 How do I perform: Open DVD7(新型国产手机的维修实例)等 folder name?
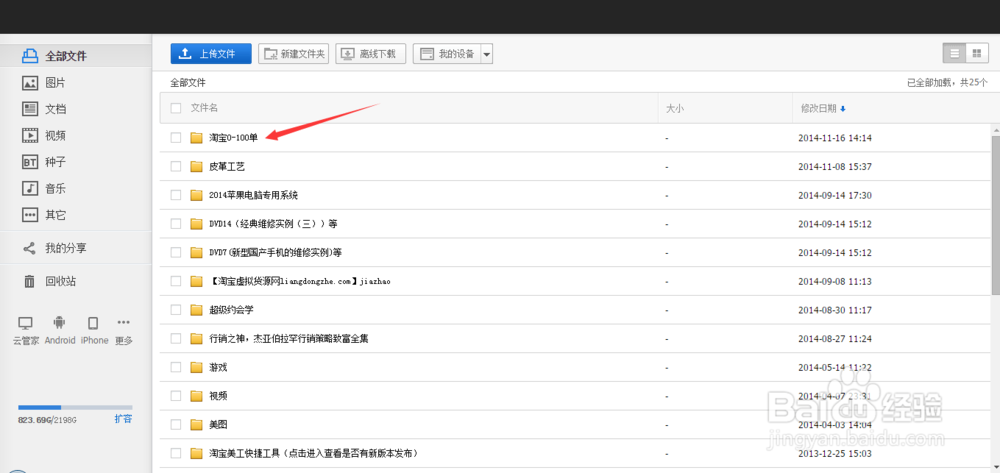coord(276,252)
